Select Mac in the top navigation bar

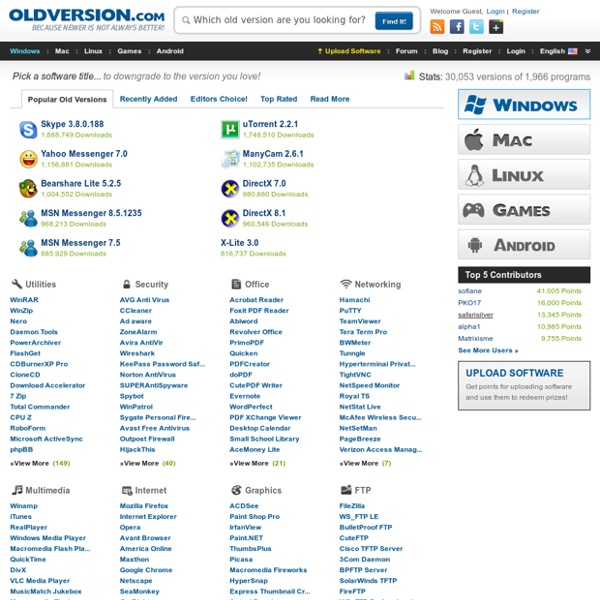(62, 51)
